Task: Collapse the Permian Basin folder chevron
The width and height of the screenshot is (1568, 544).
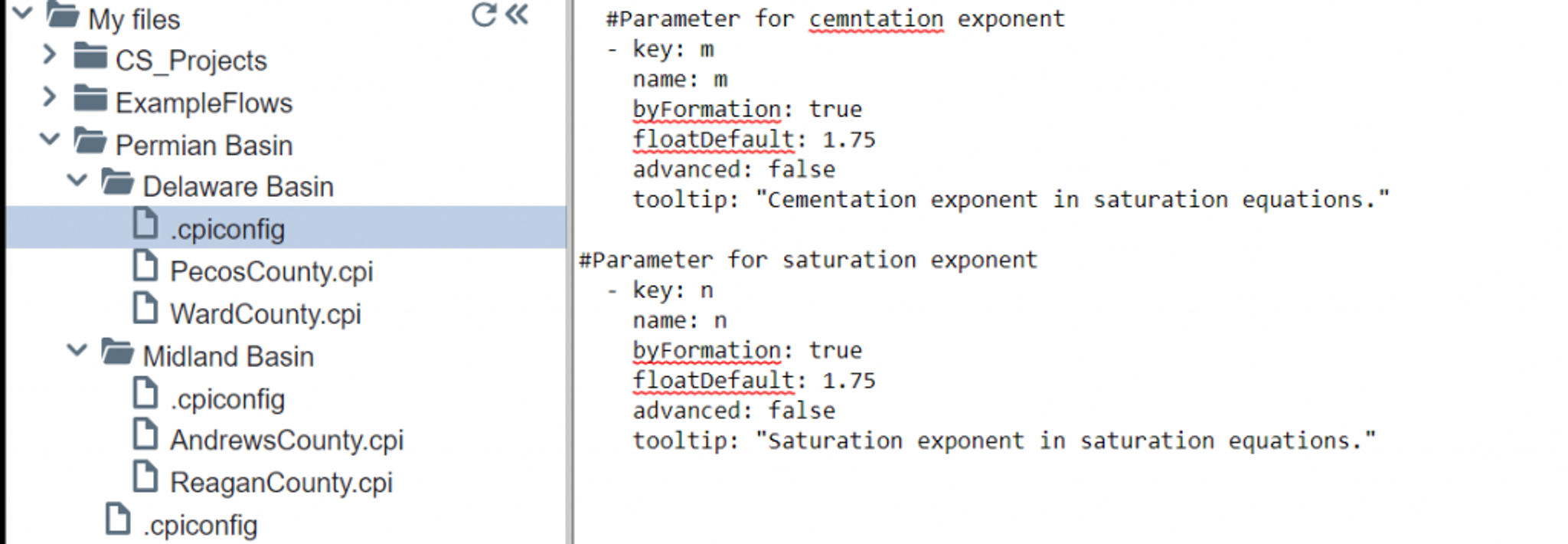Action: click(x=49, y=139)
